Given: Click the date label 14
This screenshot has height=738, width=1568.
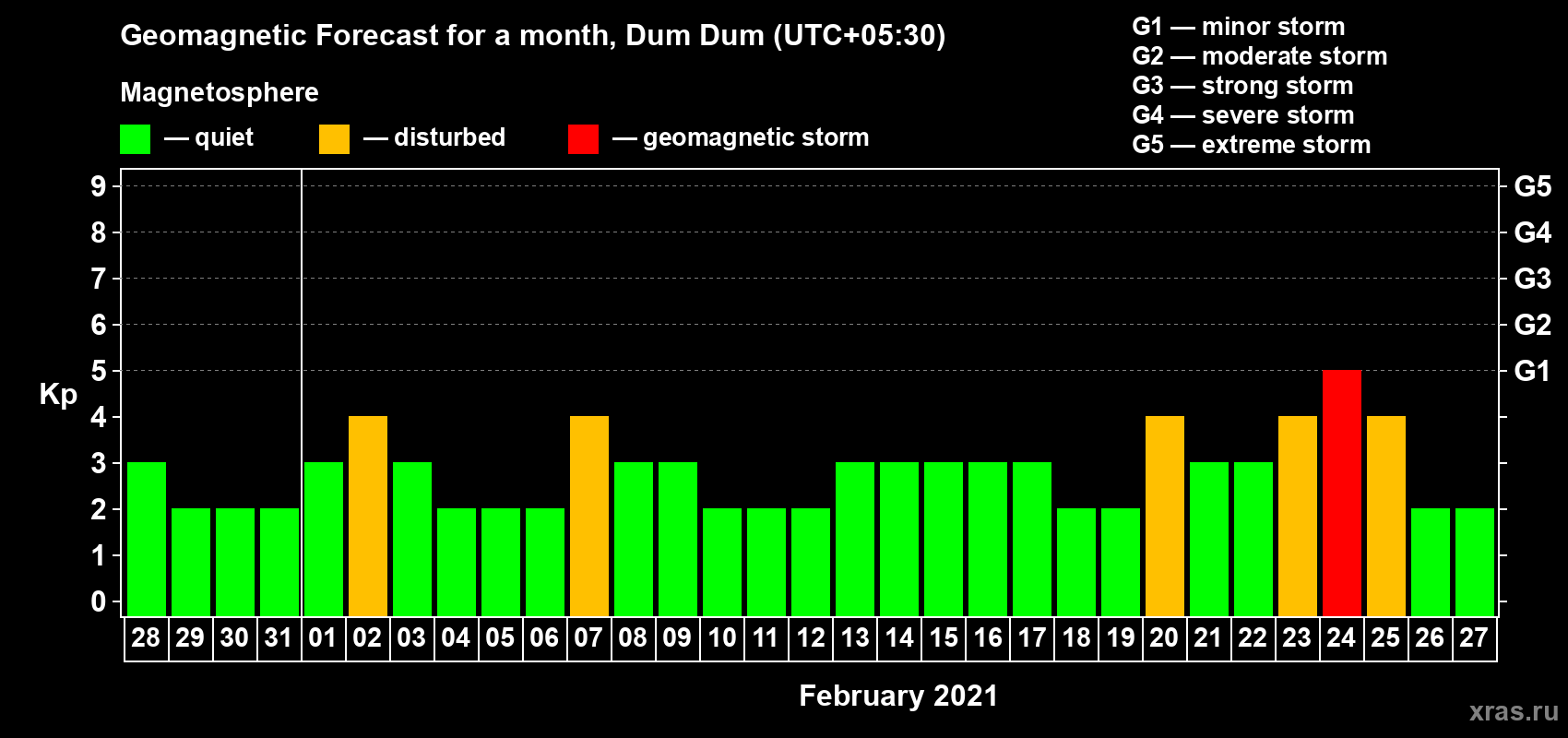Looking at the screenshot, I should [x=898, y=637].
